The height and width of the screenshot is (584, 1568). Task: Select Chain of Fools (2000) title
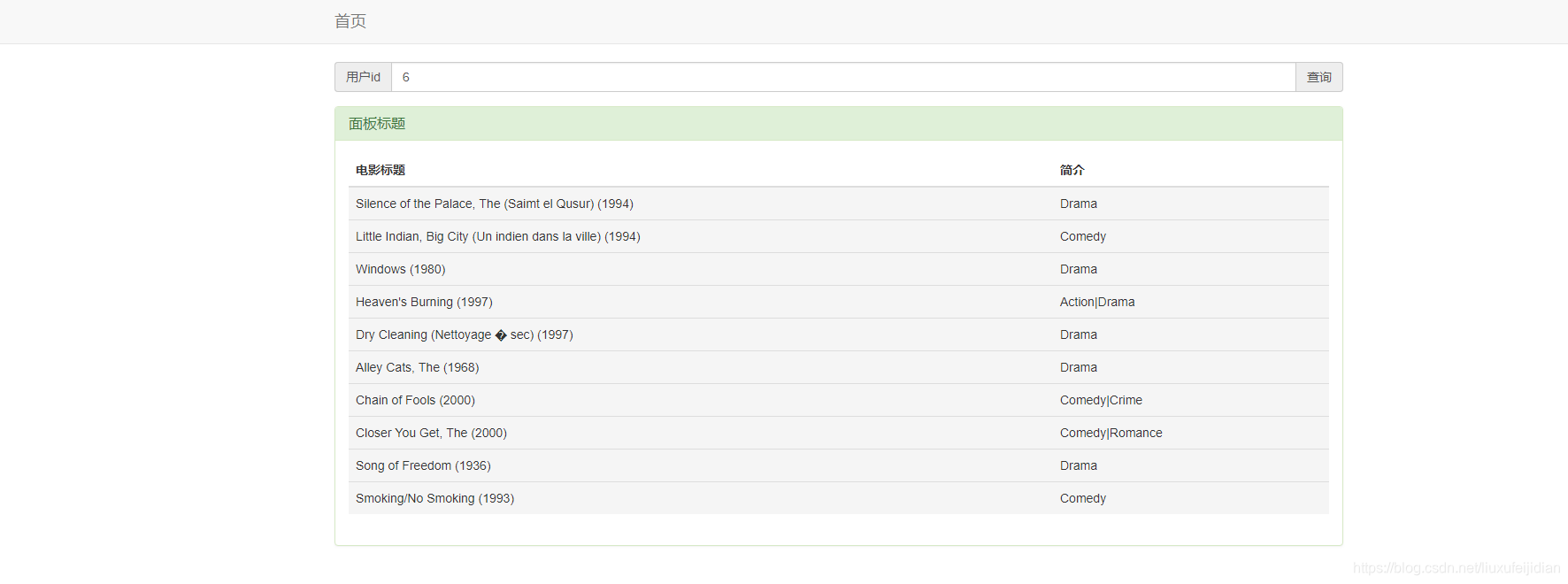point(415,400)
